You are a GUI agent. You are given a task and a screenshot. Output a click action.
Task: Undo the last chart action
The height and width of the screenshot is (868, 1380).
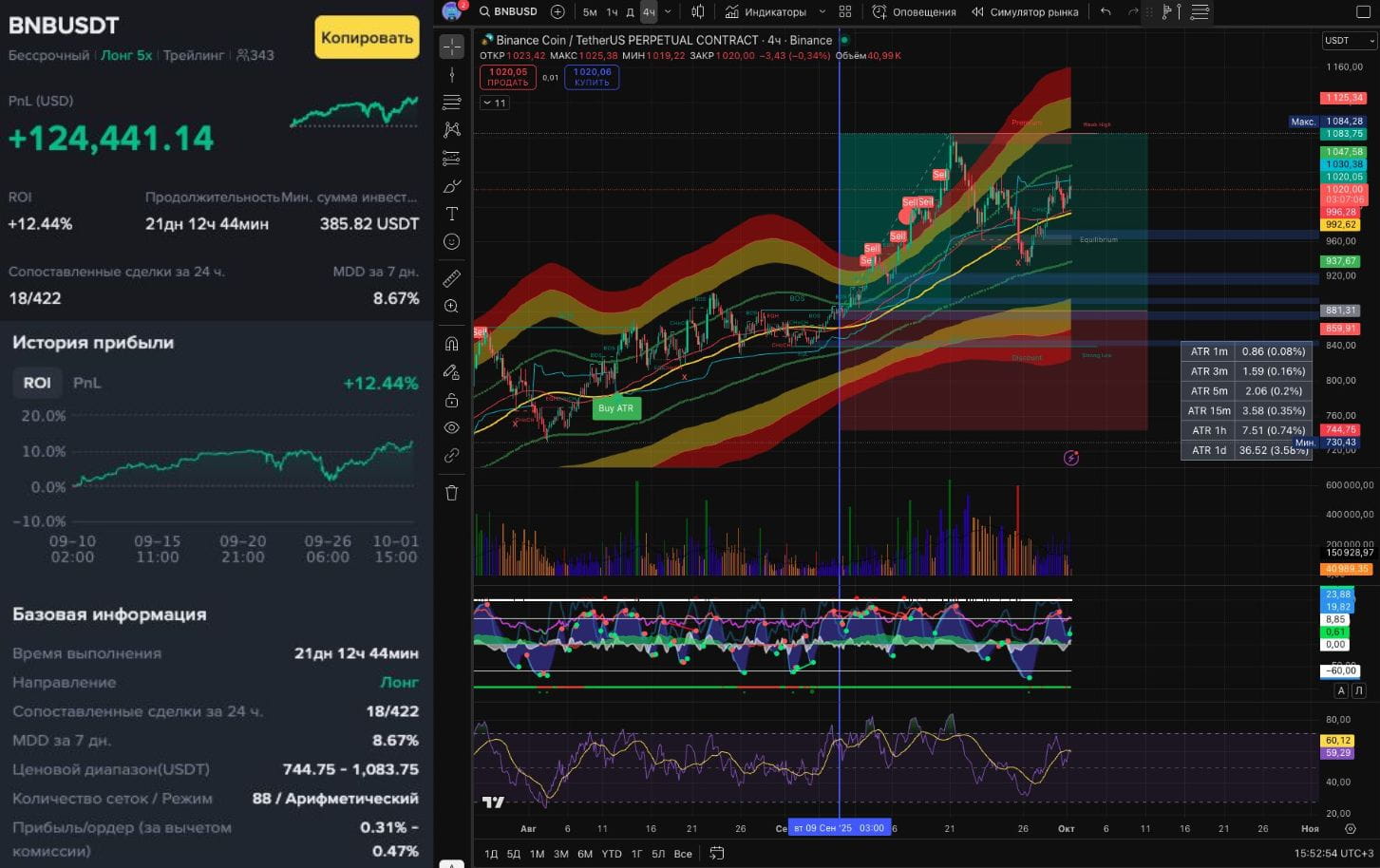(x=1106, y=11)
